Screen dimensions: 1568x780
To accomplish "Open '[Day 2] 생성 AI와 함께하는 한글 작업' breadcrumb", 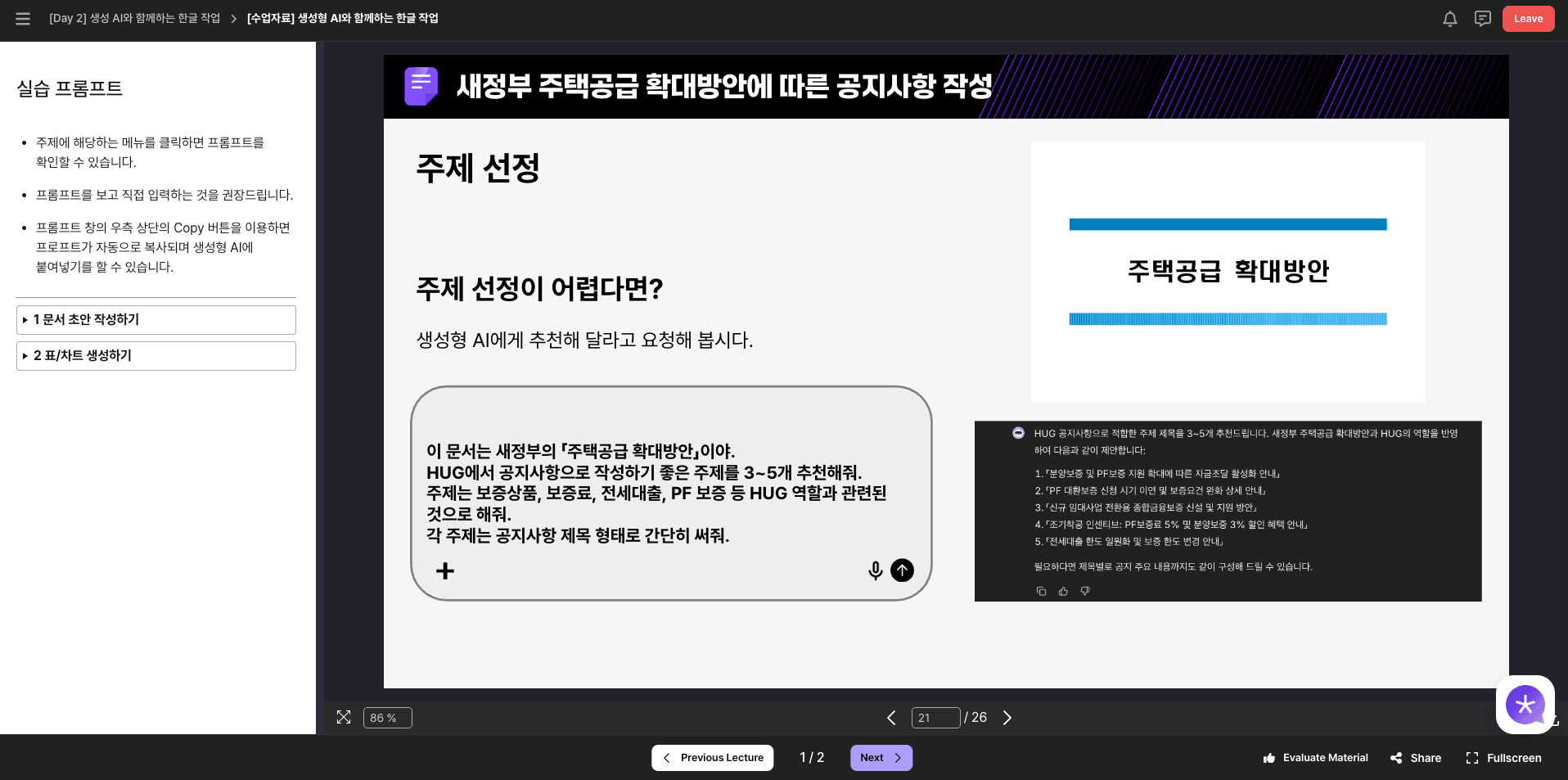I will pyautogui.click(x=134, y=18).
